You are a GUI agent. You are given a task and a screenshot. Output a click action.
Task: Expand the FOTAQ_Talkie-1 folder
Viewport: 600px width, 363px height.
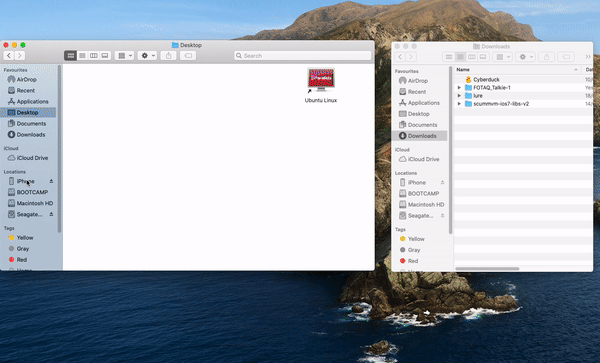pos(460,88)
